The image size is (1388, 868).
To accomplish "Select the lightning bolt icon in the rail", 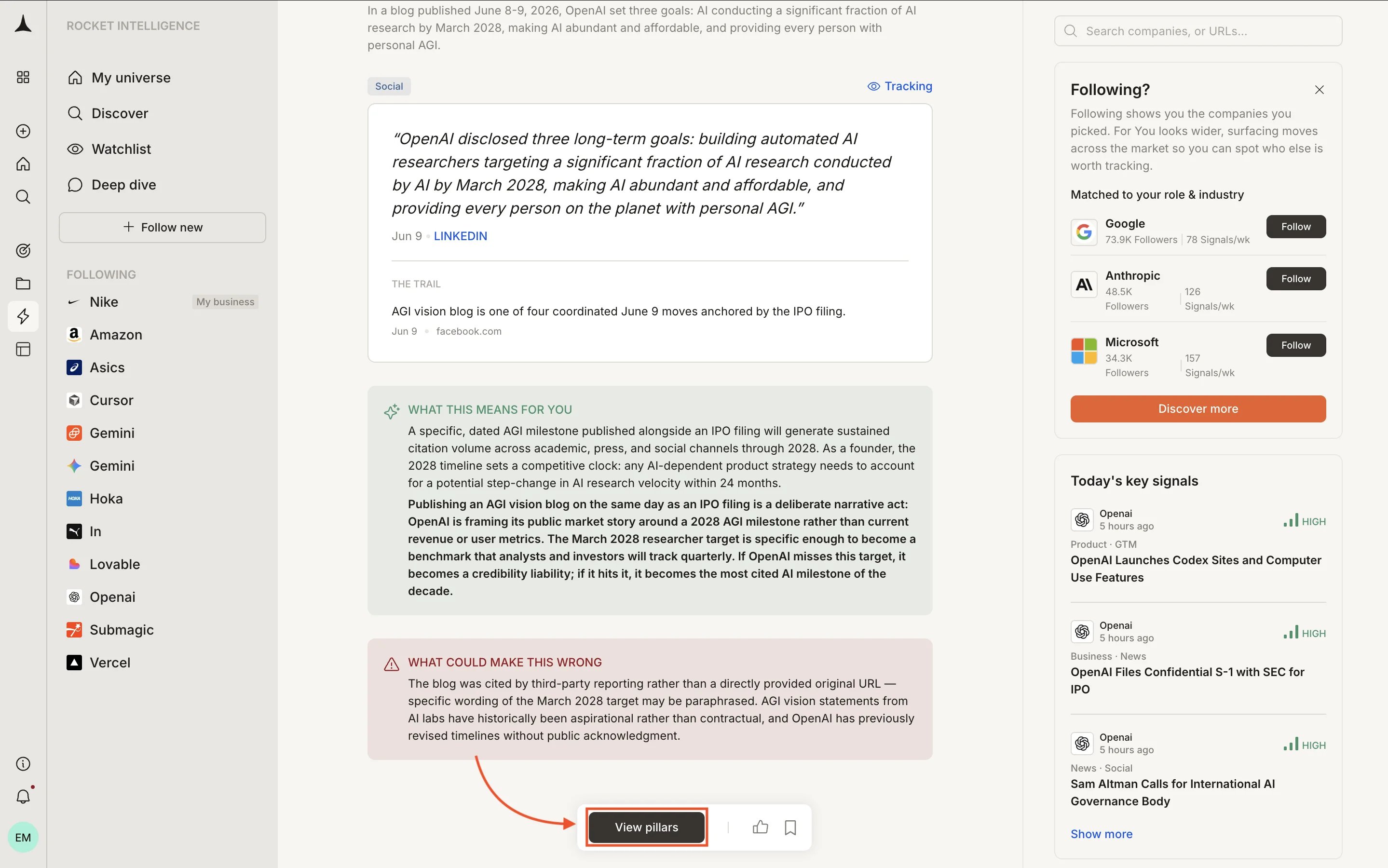I will coord(23,316).
